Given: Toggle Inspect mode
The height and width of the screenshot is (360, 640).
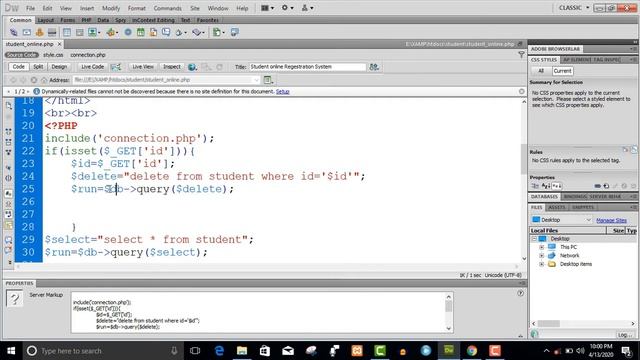Looking at the screenshot, I should tap(172, 67).
